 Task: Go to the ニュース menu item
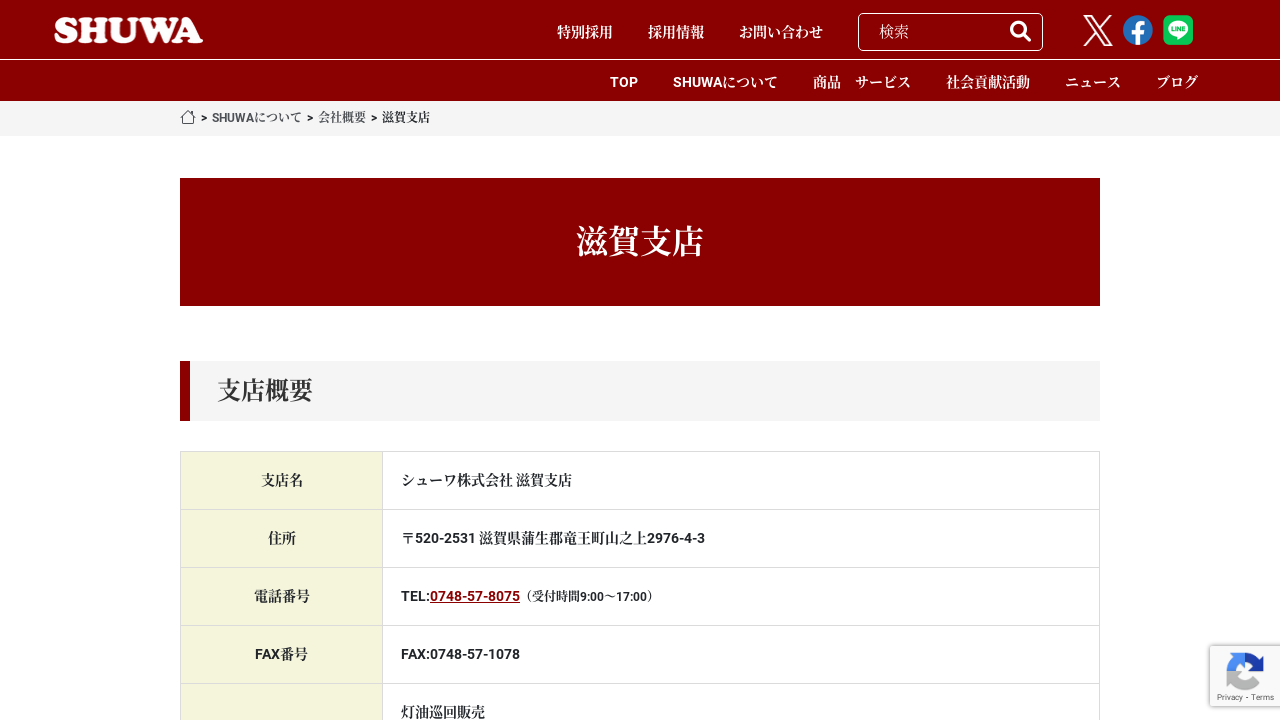1092,82
